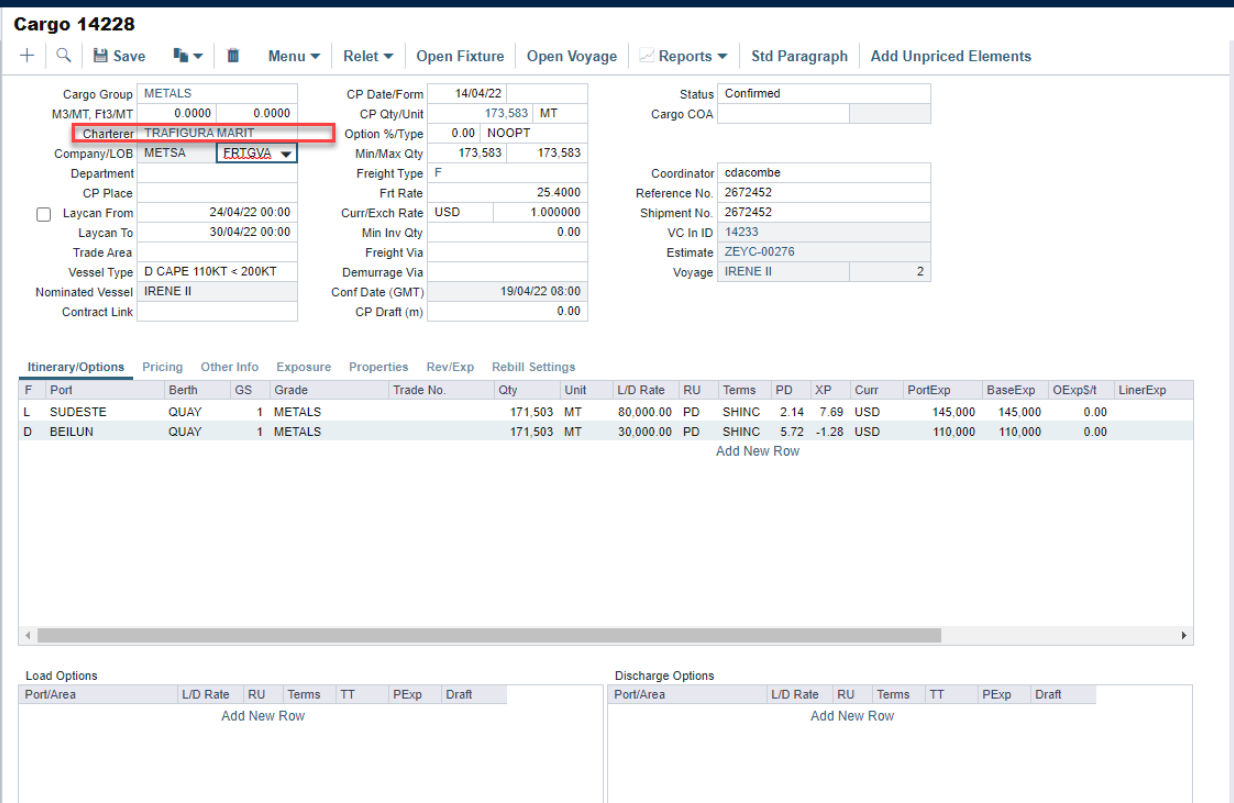
Task: Click the left arrow of horizontal scrollbar
Action: tap(27, 635)
